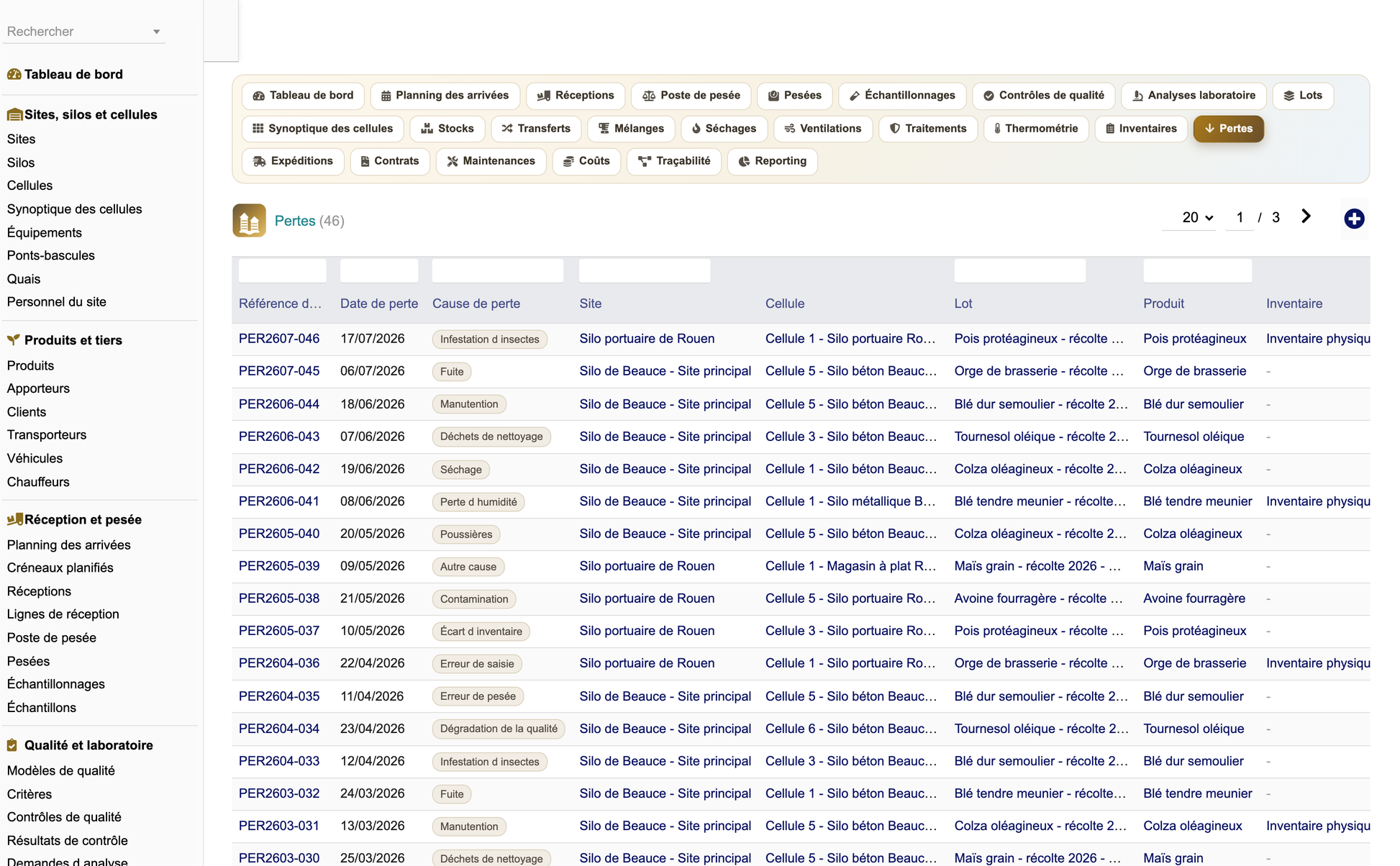Open the Poste de pesée tab
This screenshot has height=866, width=1400.
pos(691,96)
